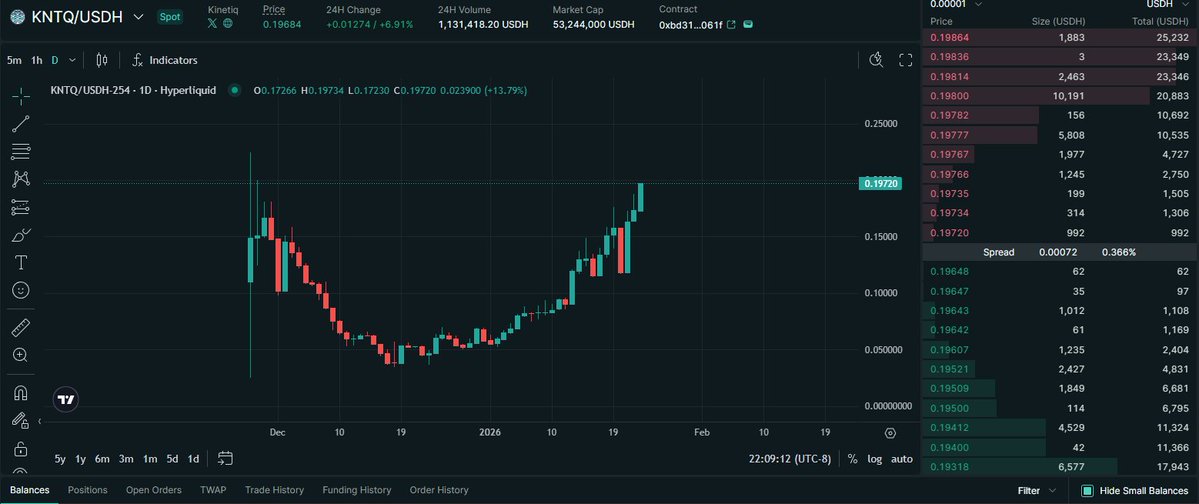Image resolution: width=1199 pixels, height=504 pixels.
Task: Expand the KNTQ/USDH pair selector
Action: pos(138,17)
